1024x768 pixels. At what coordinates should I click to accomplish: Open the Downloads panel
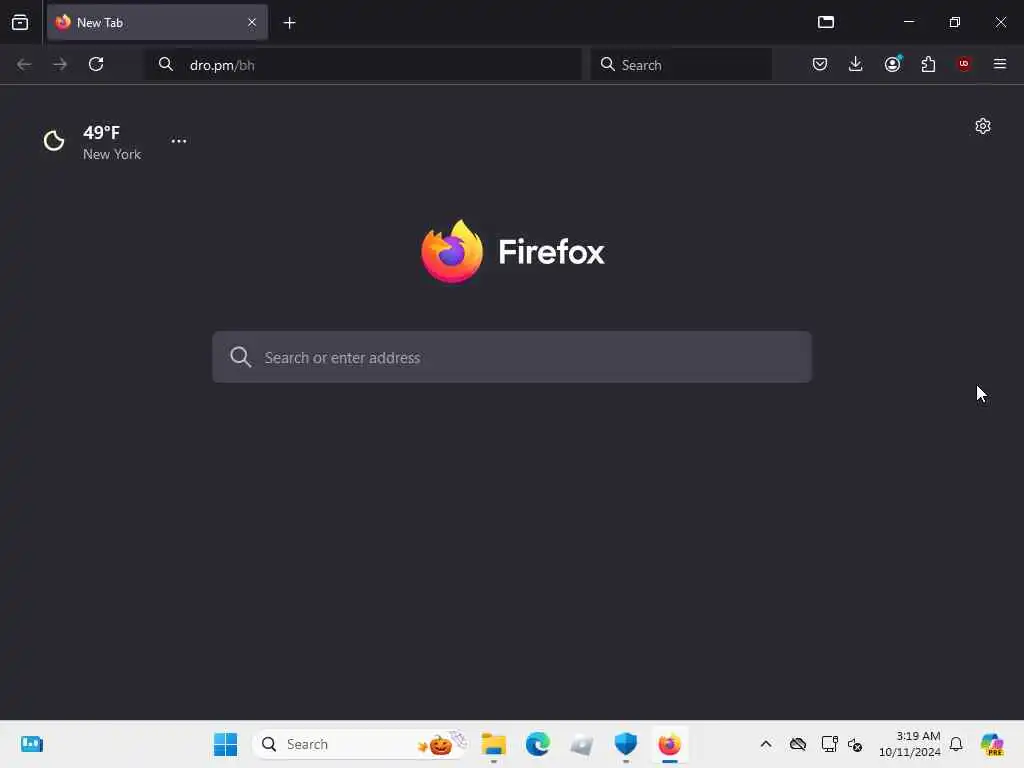[x=856, y=64]
